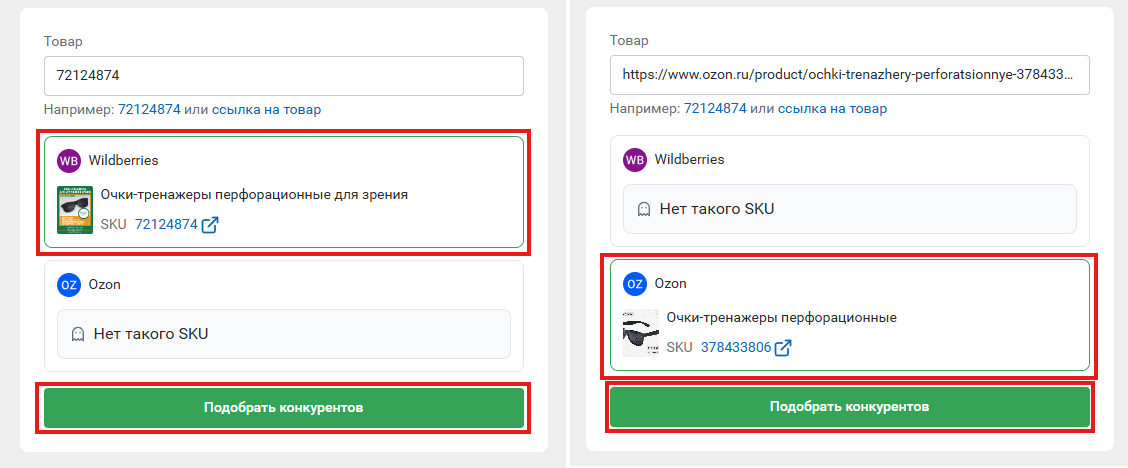Click ghost icon in left Ozon 'Нет такого SKU'
Image resolution: width=1128 pixels, height=468 pixels.
click(x=78, y=334)
